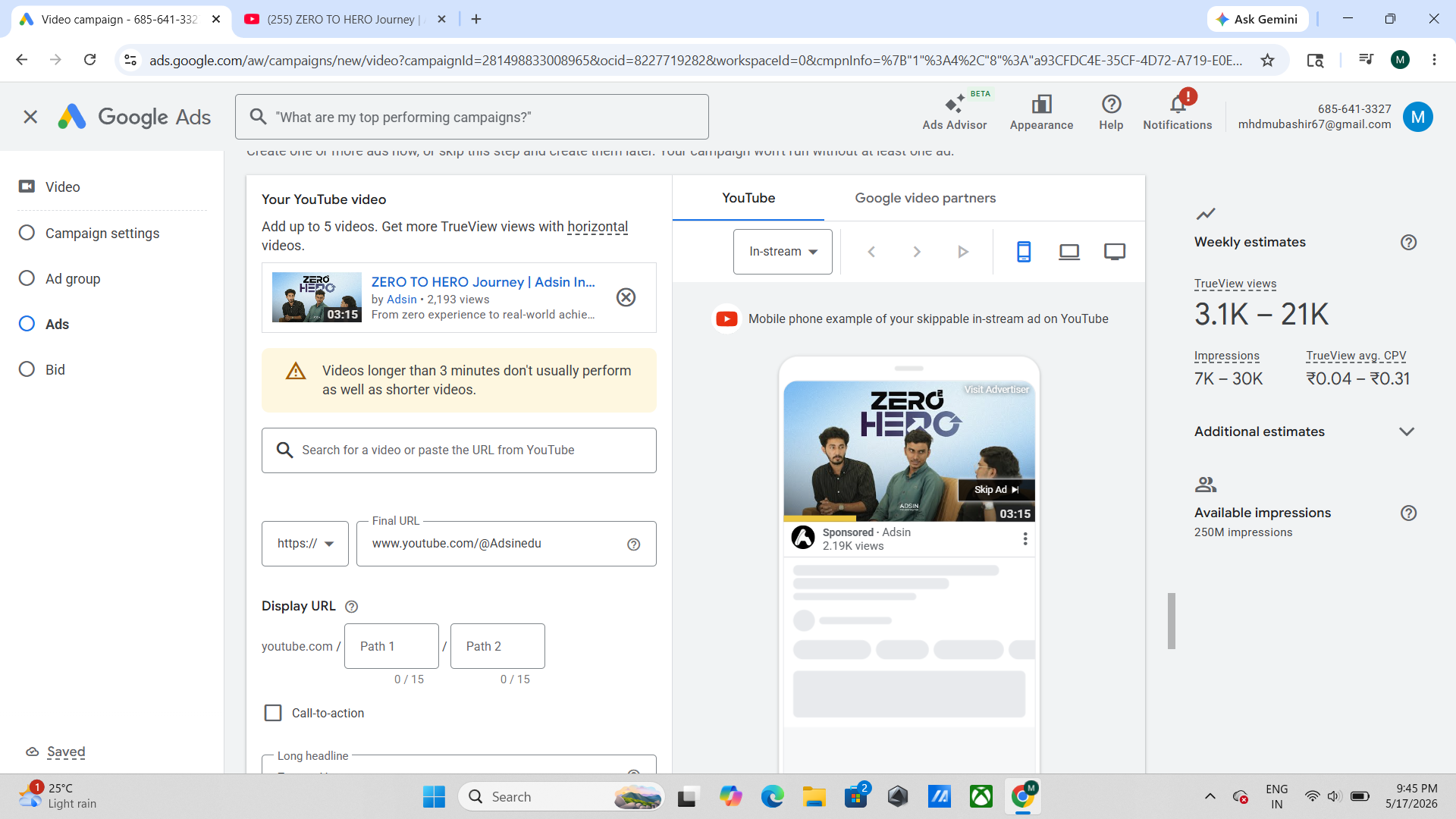This screenshot has width=1456, height=819.
Task: Open the ZERO TO HERO Journey video link
Action: click(483, 282)
